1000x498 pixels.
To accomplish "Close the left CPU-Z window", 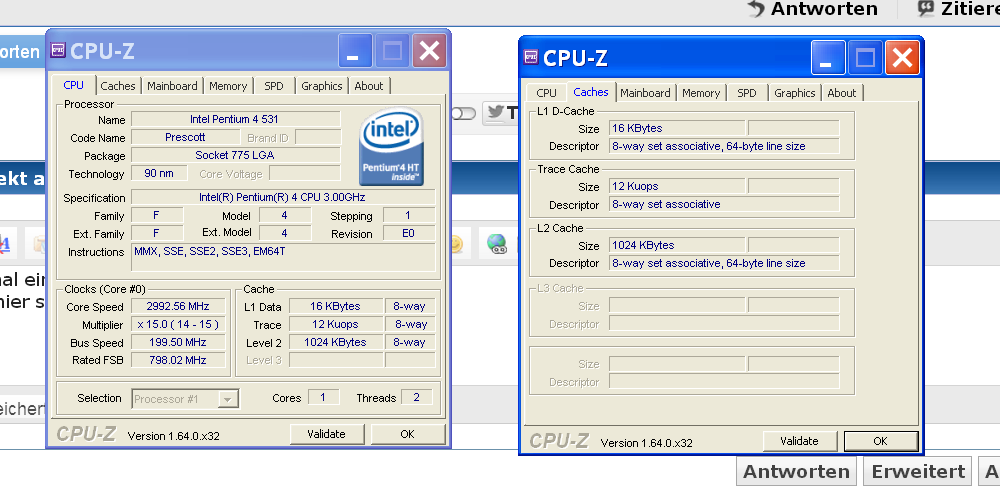I will pyautogui.click(x=429, y=50).
